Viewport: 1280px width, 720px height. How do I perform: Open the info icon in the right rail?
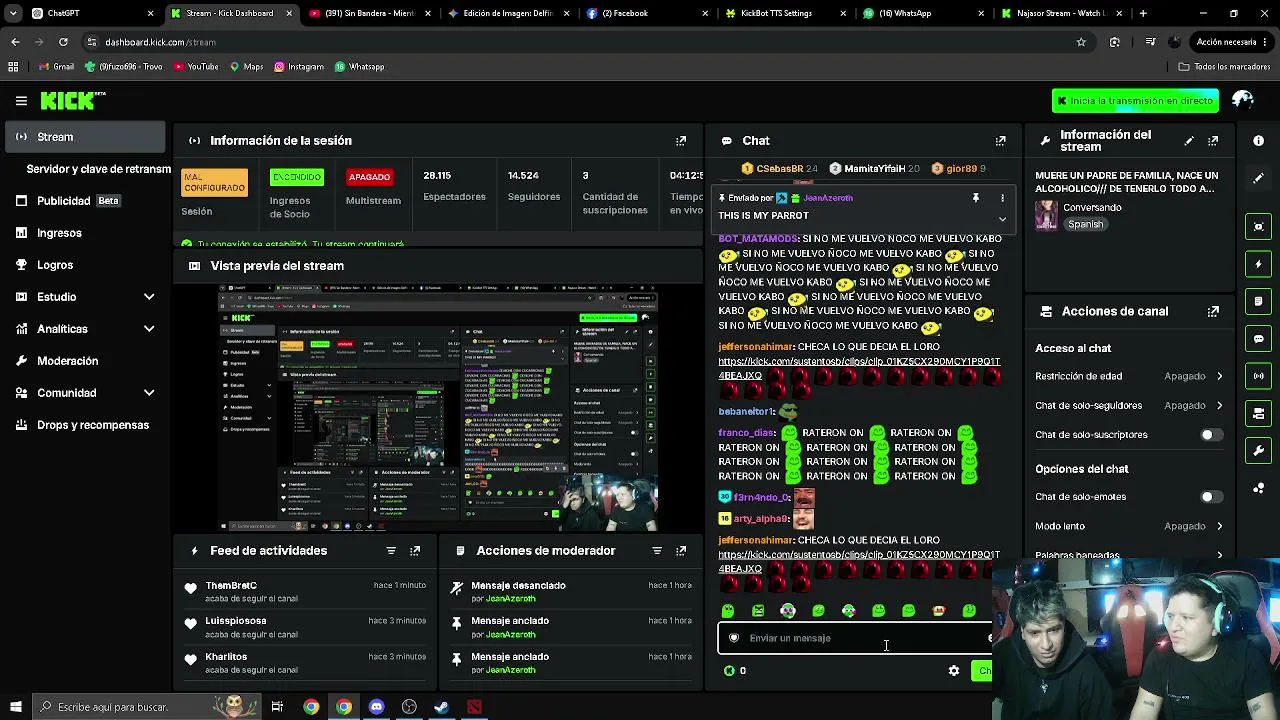pos(1259,141)
